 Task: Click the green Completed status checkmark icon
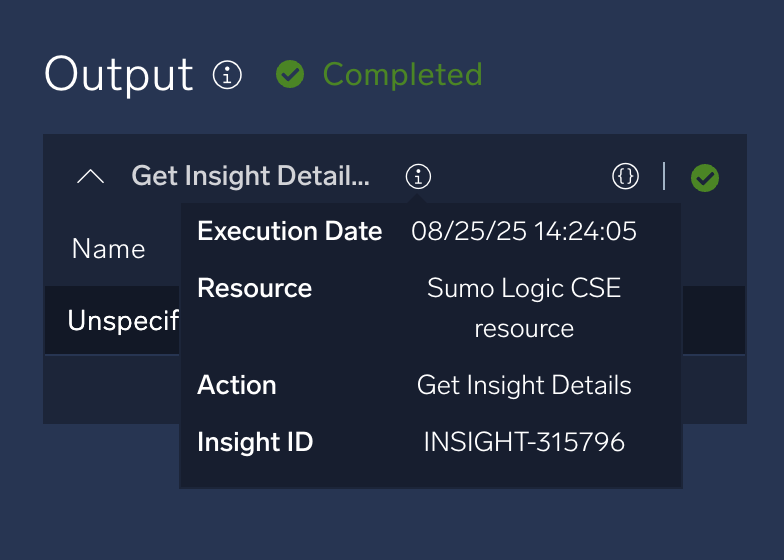tap(290, 74)
